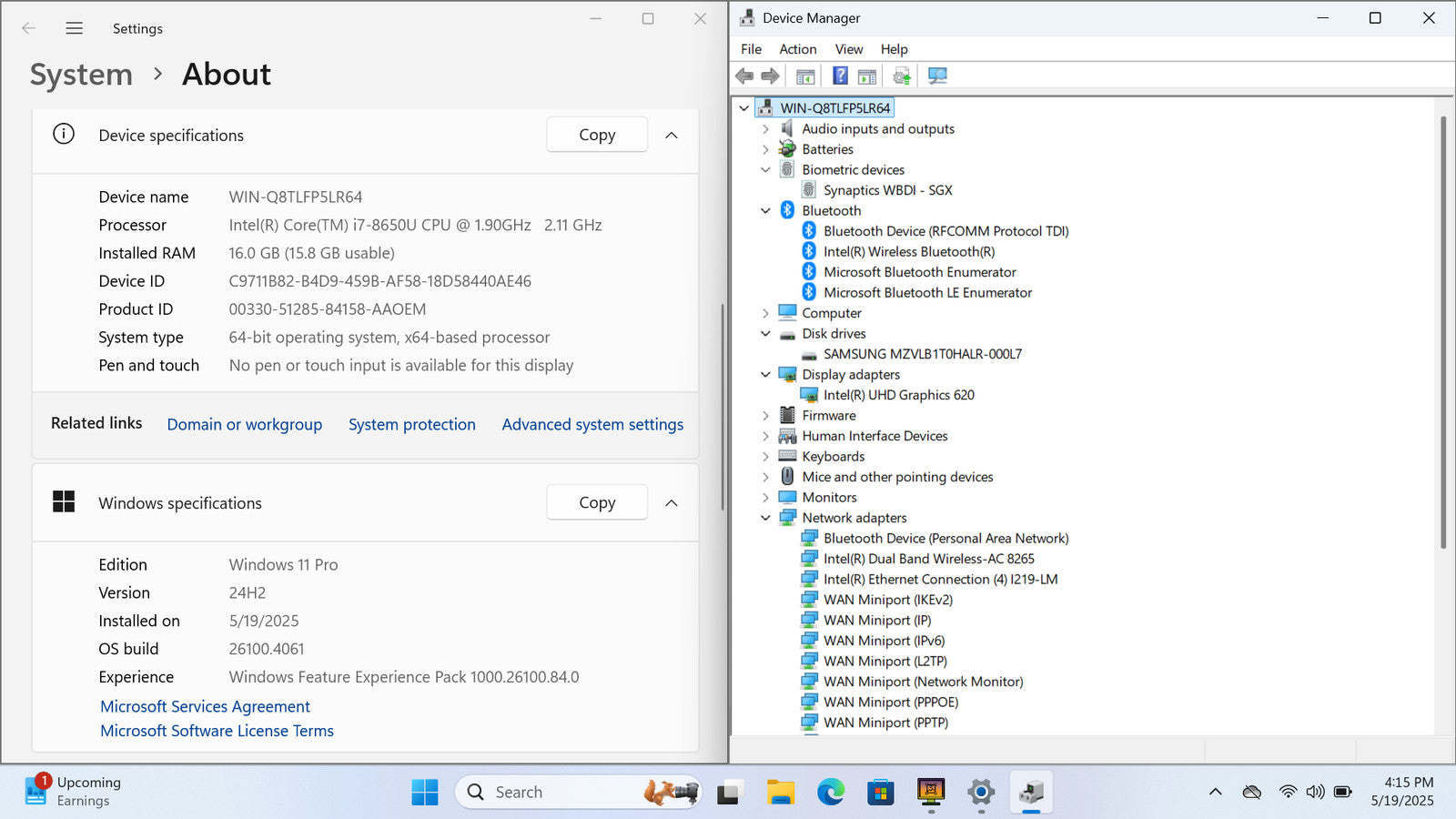1456x819 pixels.
Task: Copy the Windows specifications
Action: [x=597, y=502]
